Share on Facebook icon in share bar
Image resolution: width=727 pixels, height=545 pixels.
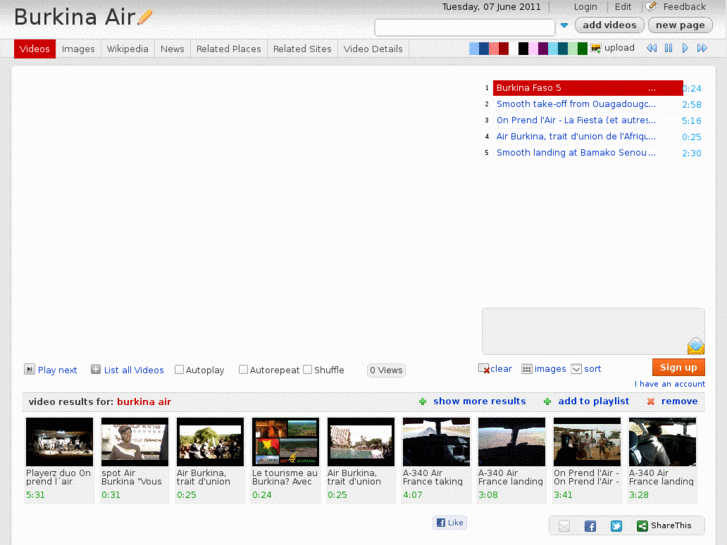tap(590, 526)
